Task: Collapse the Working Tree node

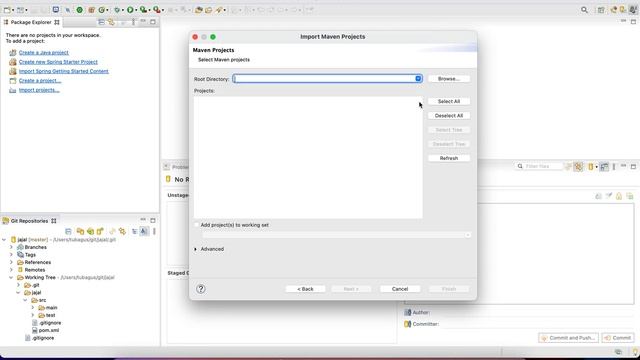Action: tap(11, 278)
